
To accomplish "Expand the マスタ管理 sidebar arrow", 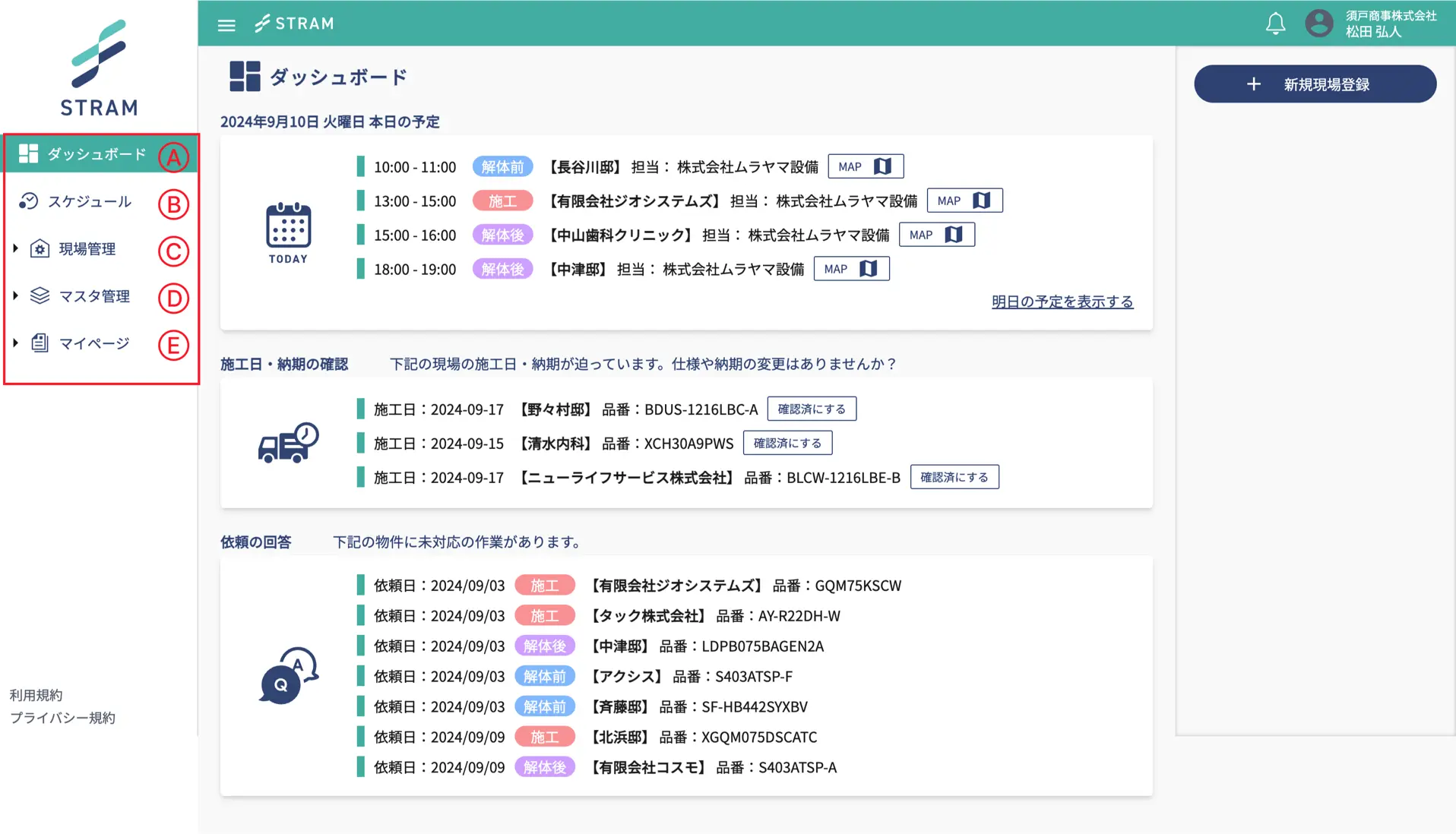I will click(x=15, y=295).
